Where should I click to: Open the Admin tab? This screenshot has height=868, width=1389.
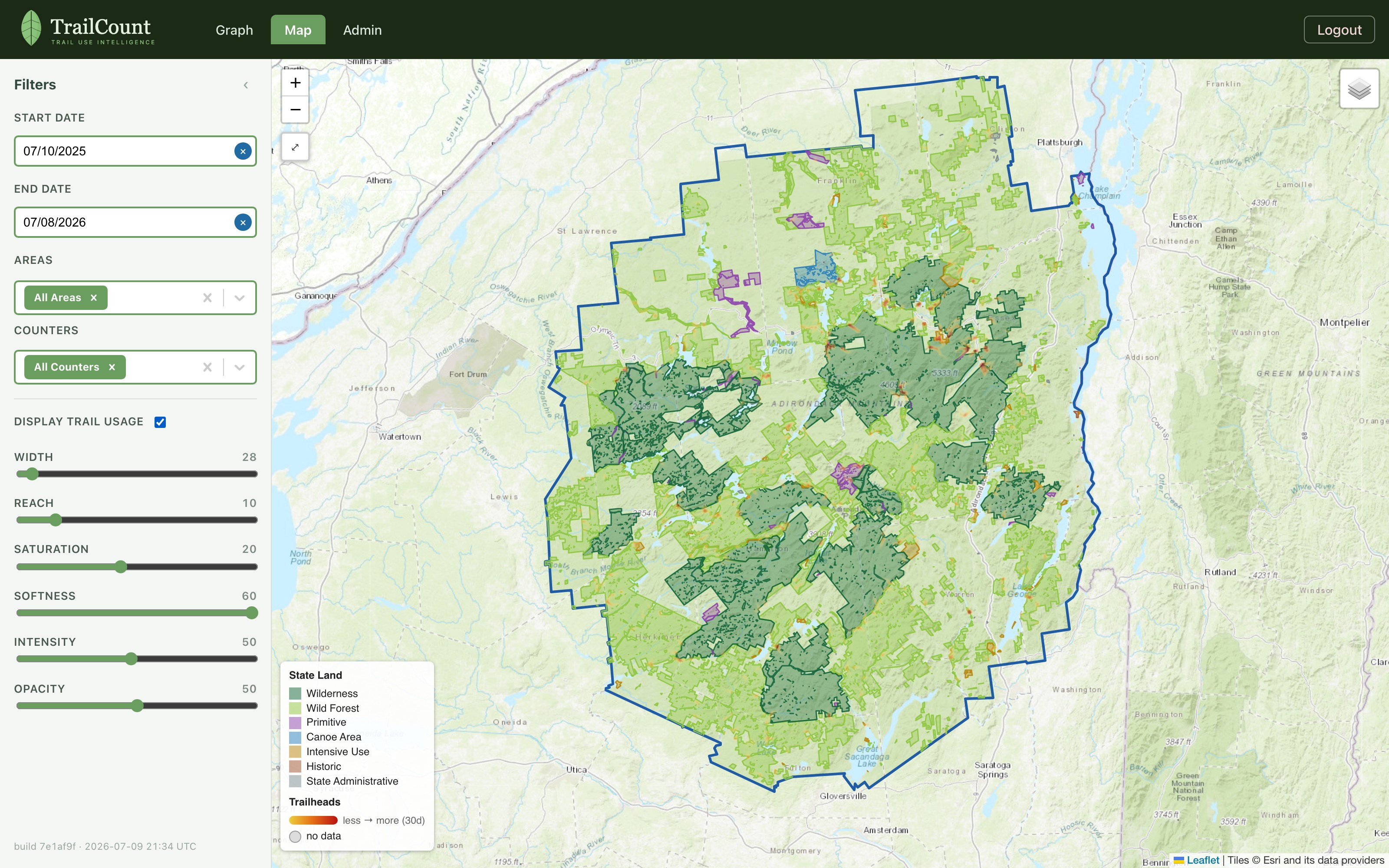pyautogui.click(x=362, y=30)
